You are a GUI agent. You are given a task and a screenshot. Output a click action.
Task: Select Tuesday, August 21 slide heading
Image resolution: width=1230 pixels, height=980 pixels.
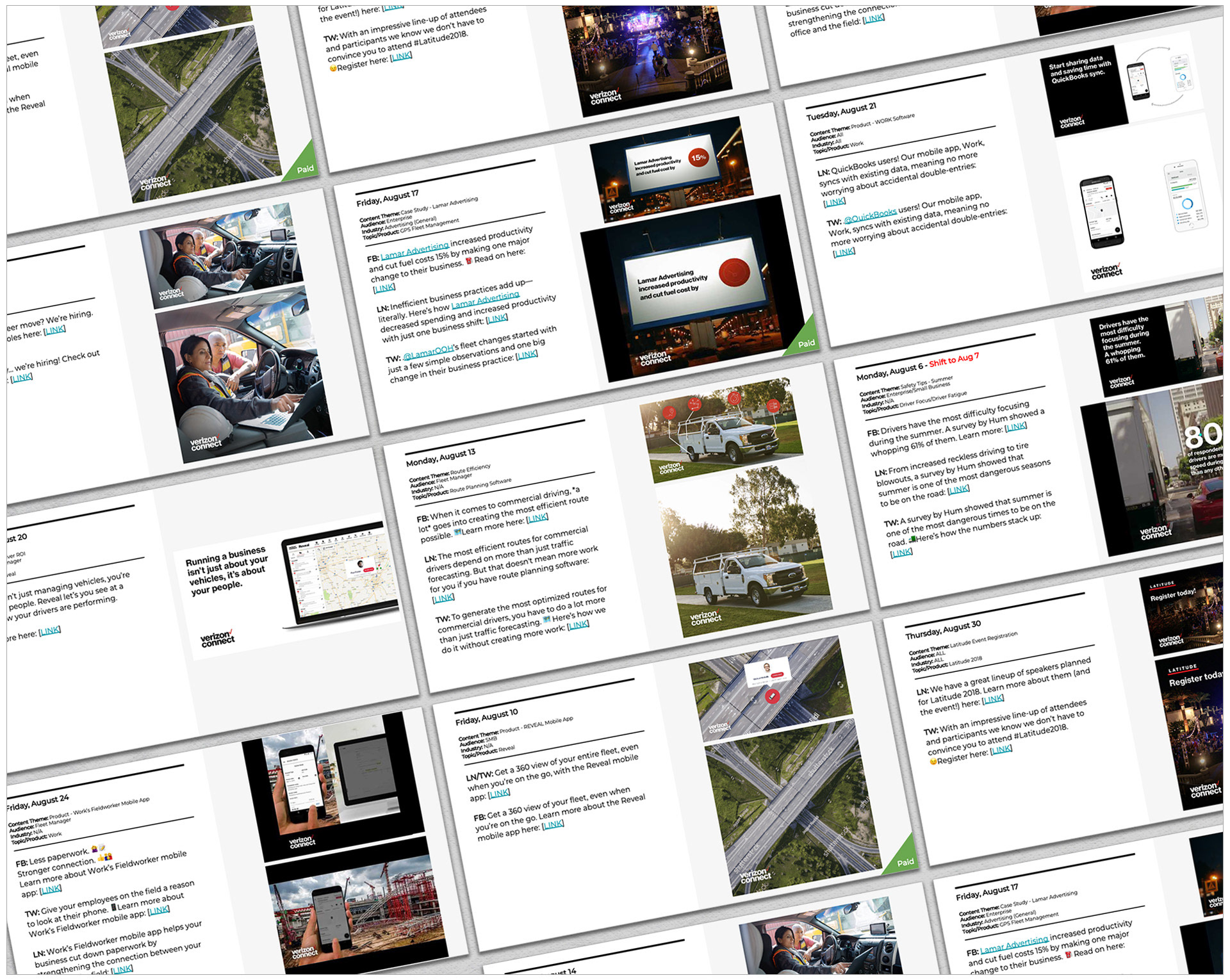click(840, 111)
